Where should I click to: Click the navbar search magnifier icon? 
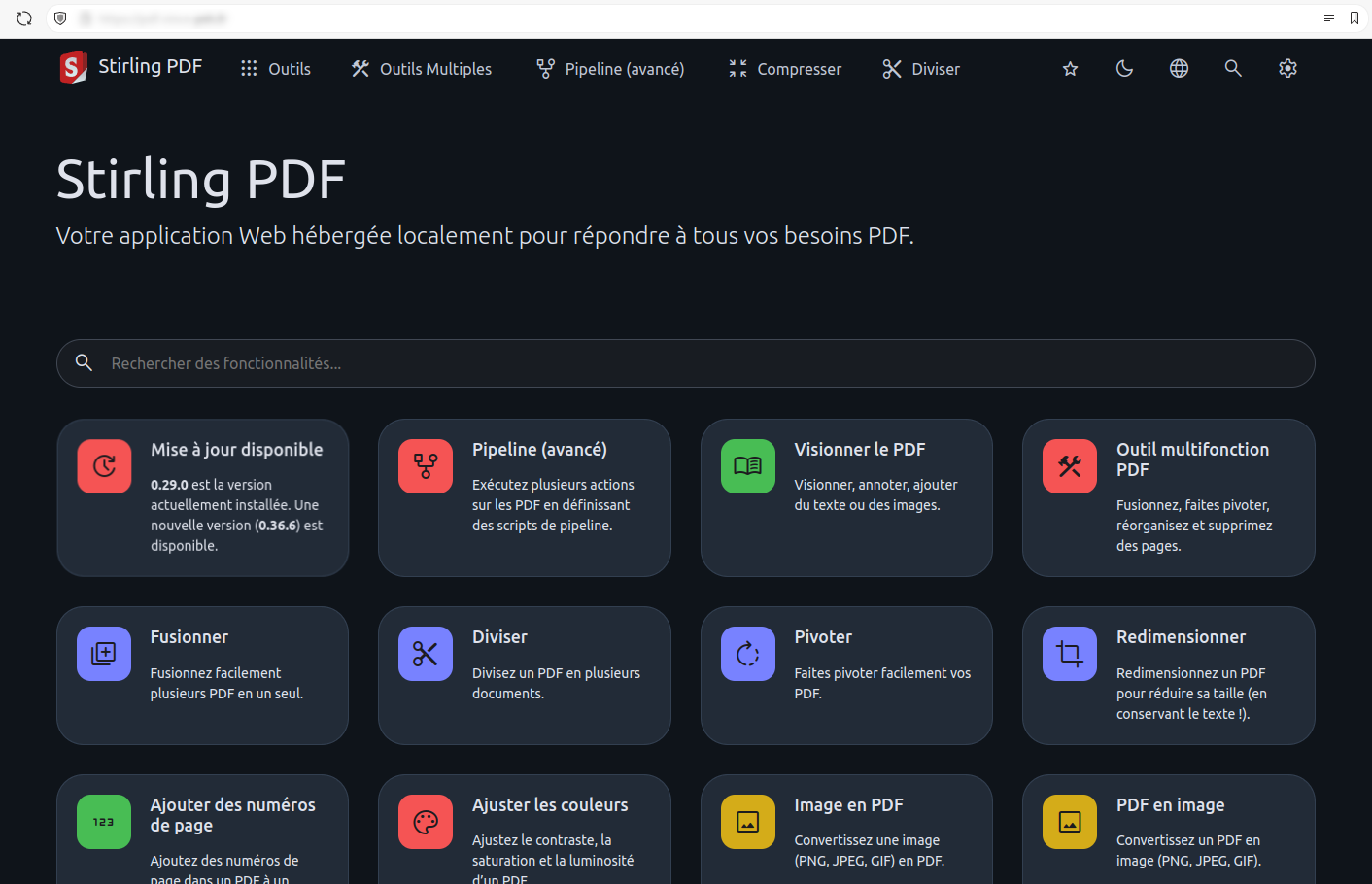1233,69
